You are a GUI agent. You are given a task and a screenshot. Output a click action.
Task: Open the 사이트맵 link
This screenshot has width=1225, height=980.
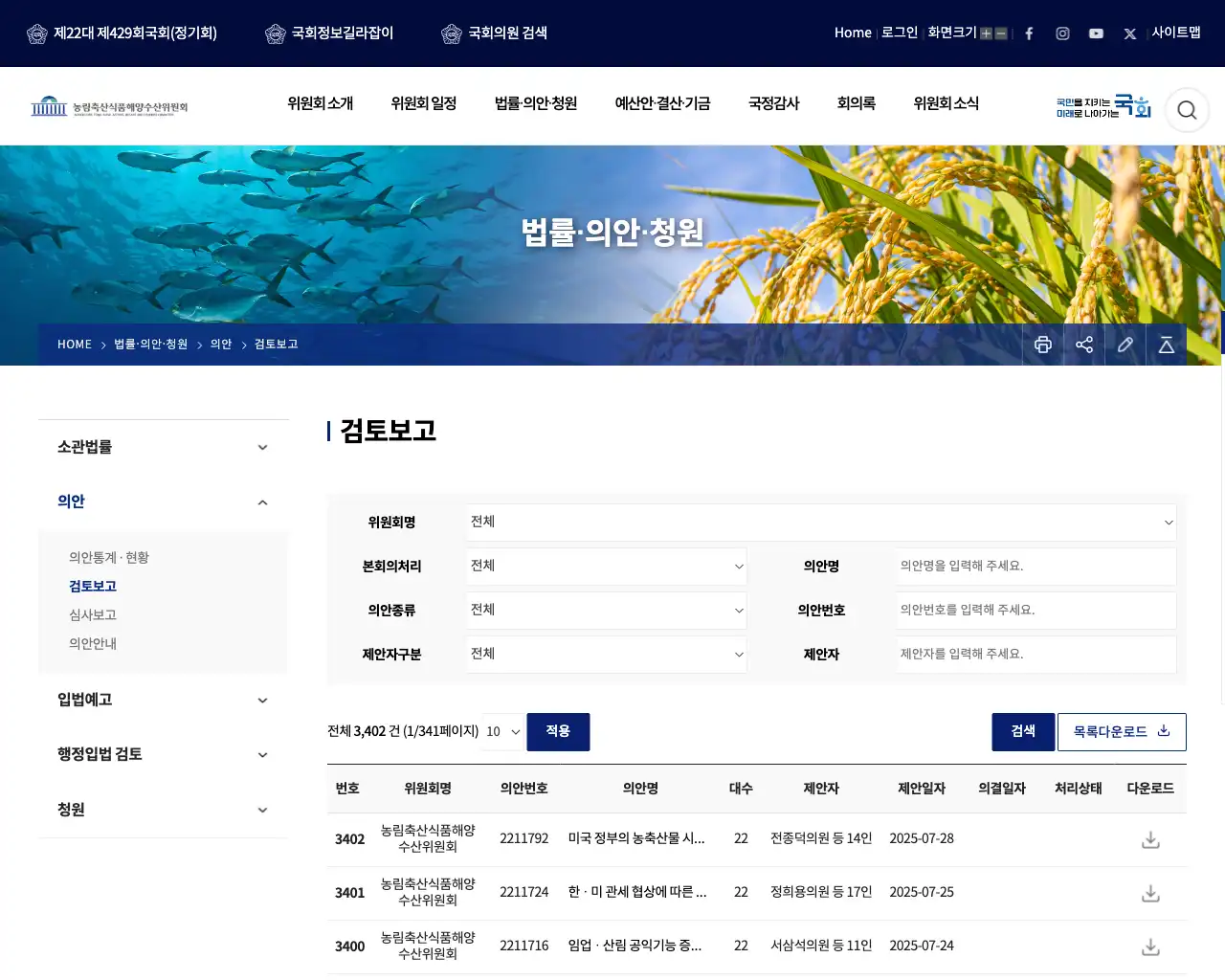pyautogui.click(x=1176, y=33)
